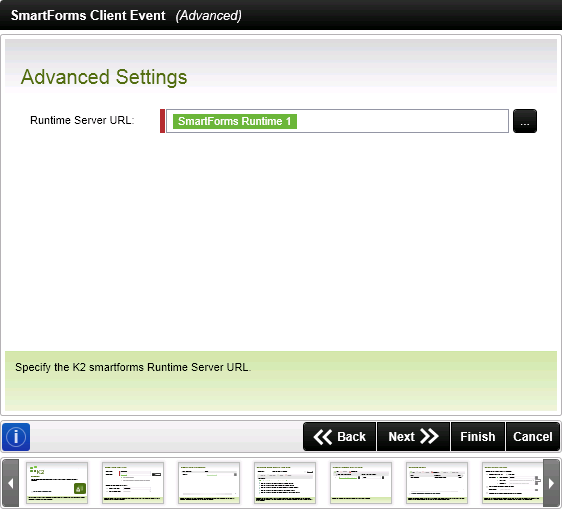Open the third wizard page thumbnail
562x509 pixels.
209,483
